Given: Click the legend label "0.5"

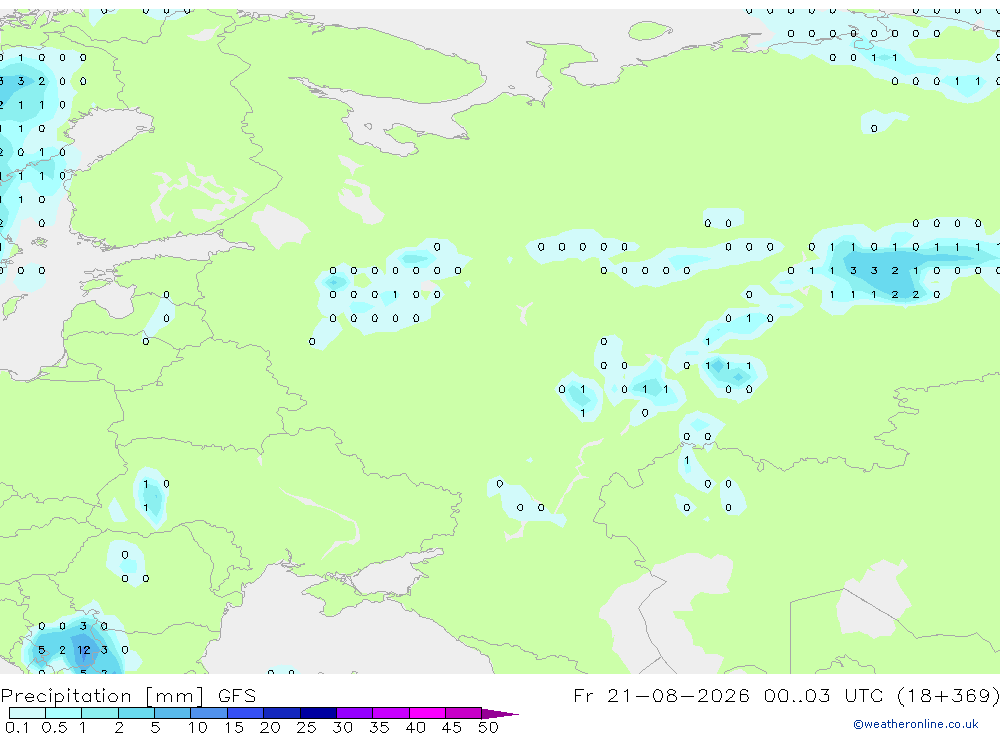Looking at the screenshot, I should pos(54,727).
